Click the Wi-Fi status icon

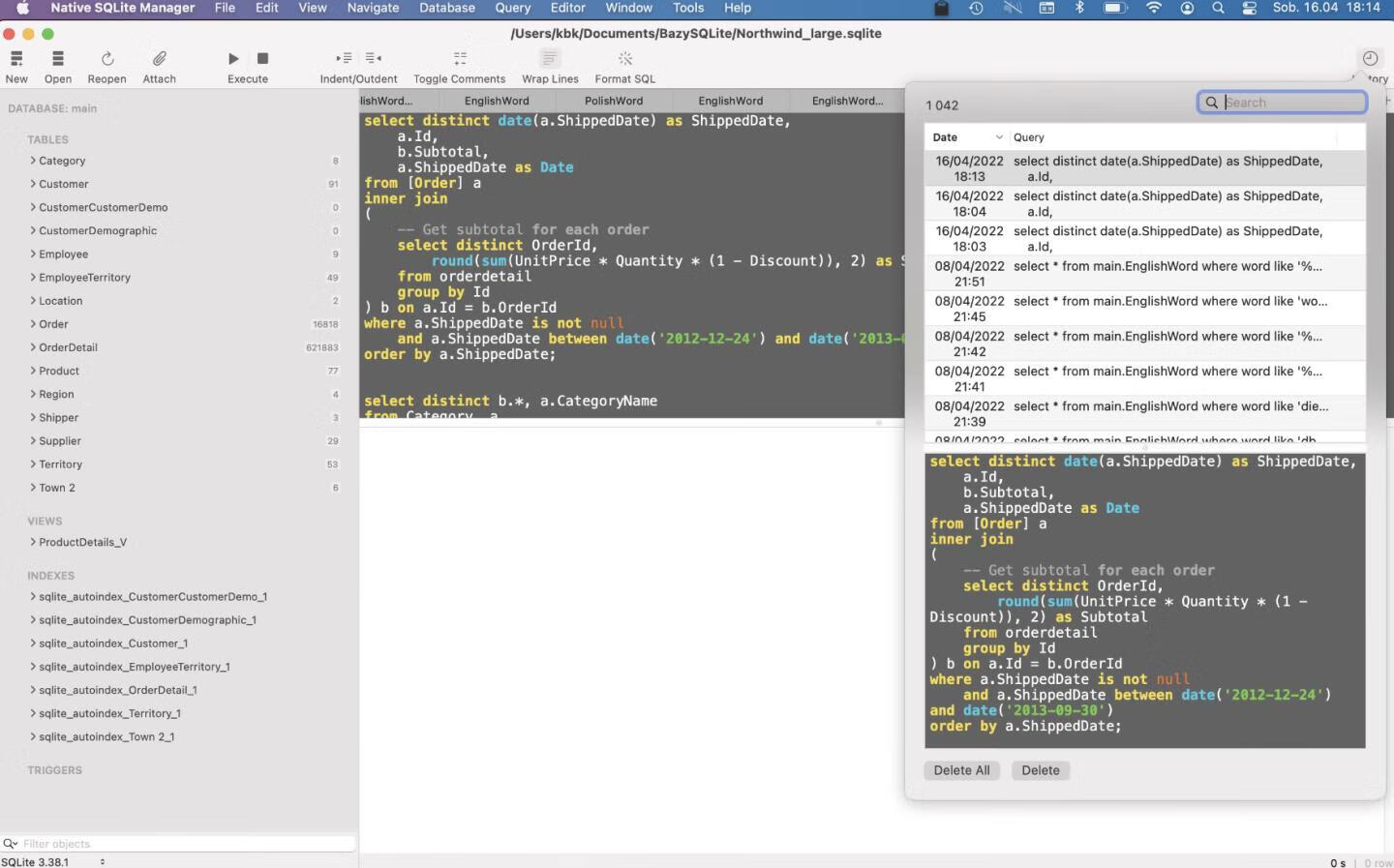pyautogui.click(x=1154, y=8)
